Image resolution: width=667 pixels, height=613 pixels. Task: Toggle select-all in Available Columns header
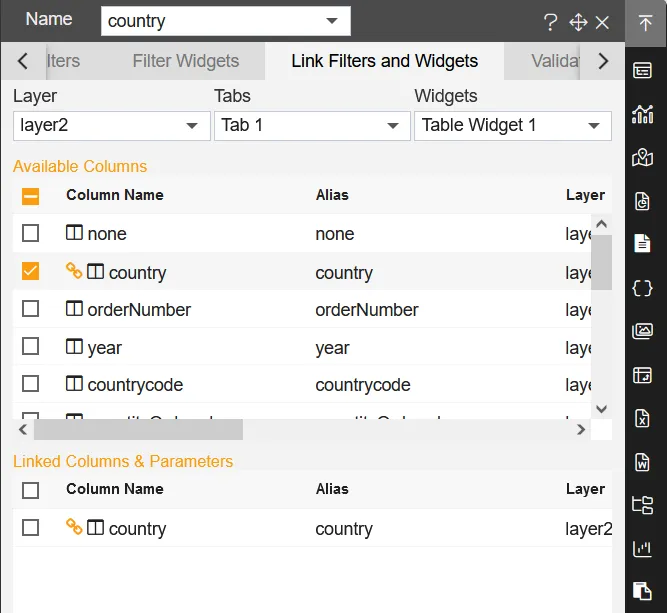(x=31, y=196)
